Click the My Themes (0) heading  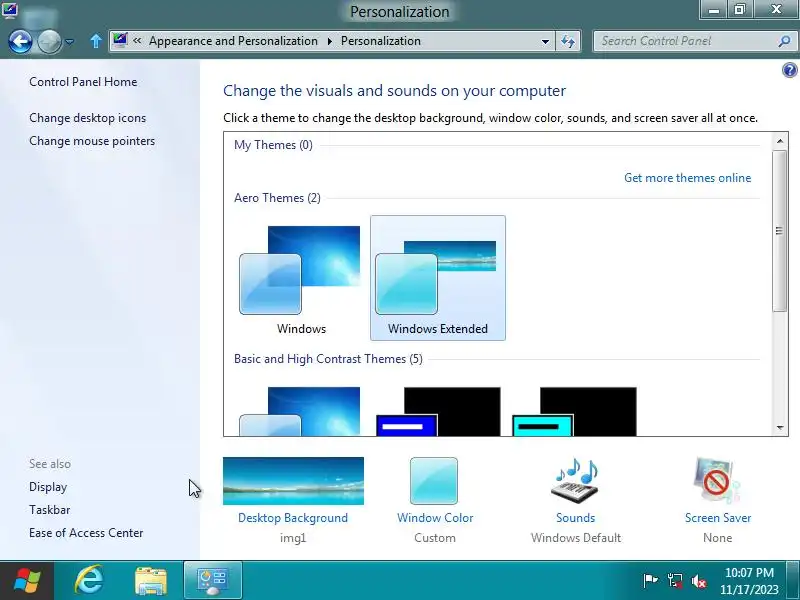pyautogui.click(x=273, y=145)
